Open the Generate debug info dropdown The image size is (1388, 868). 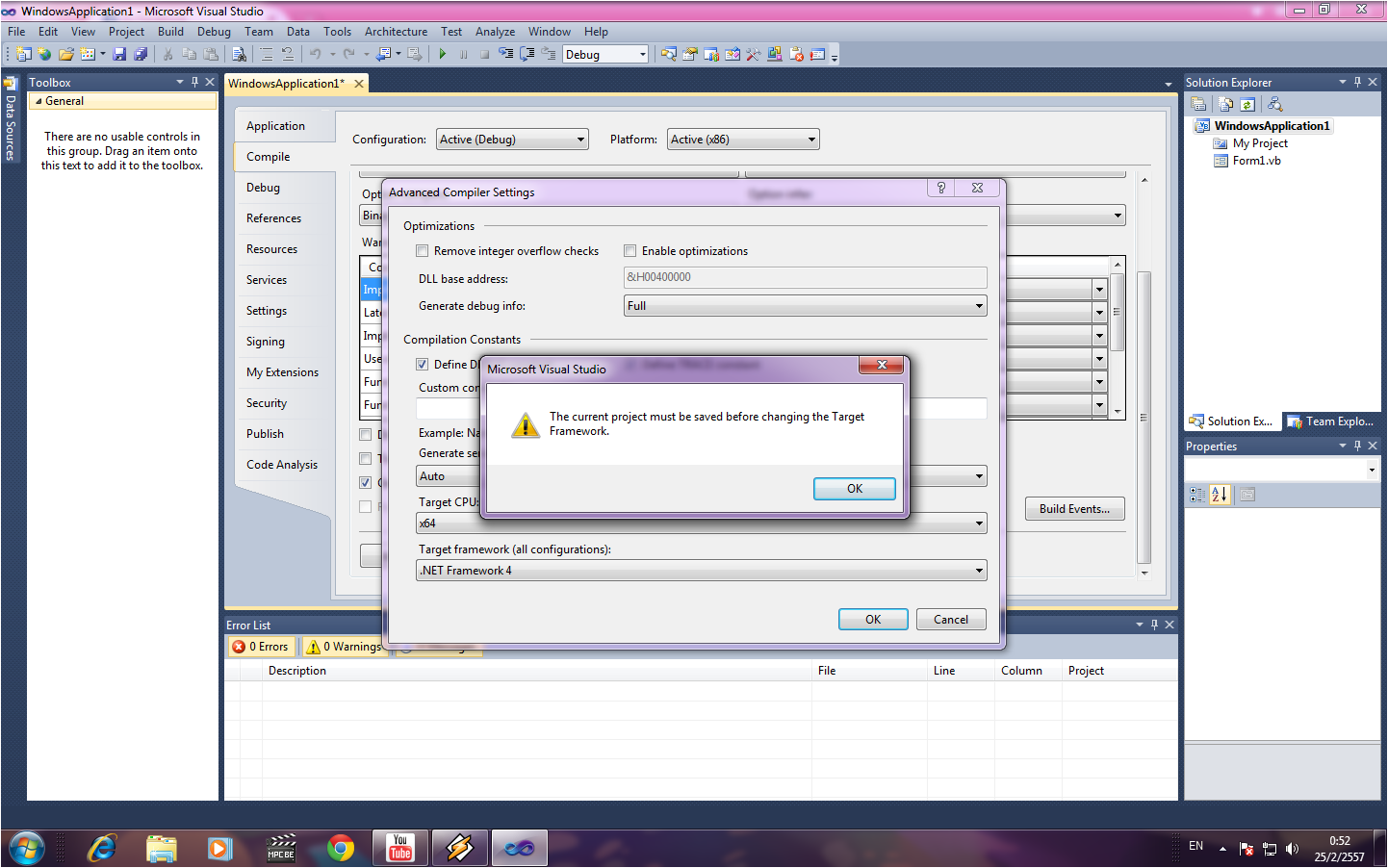[x=806, y=306]
